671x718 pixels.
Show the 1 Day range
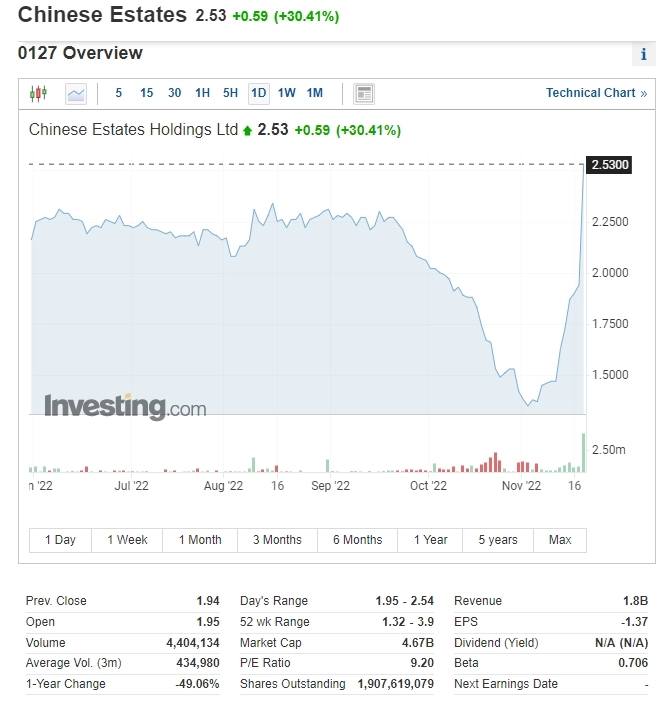click(60, 540)
